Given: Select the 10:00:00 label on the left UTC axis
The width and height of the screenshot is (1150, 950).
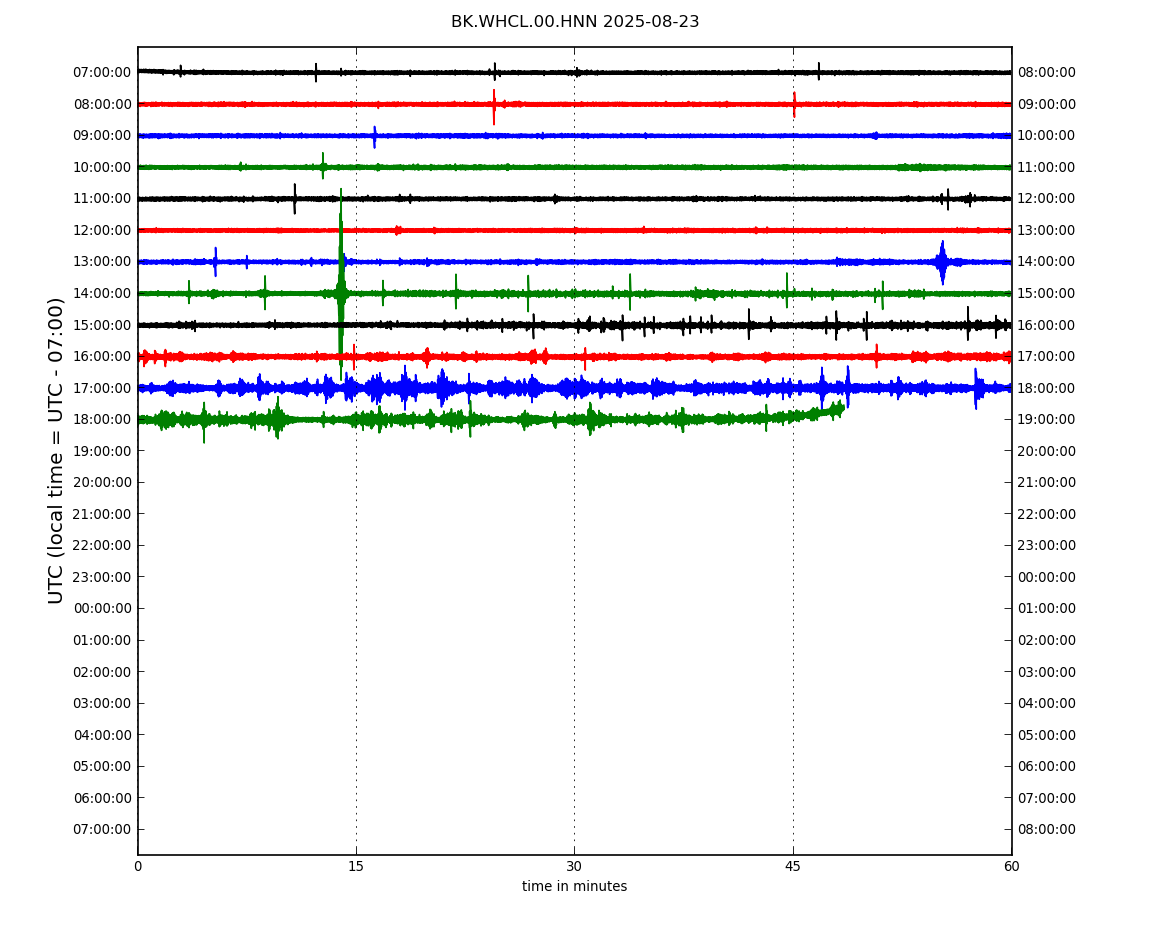Looking at the screenshot, I should coord(103,167).
